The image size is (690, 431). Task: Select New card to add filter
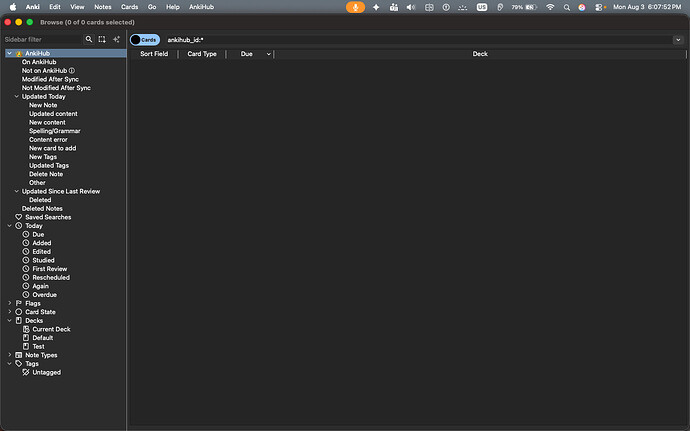52,148
